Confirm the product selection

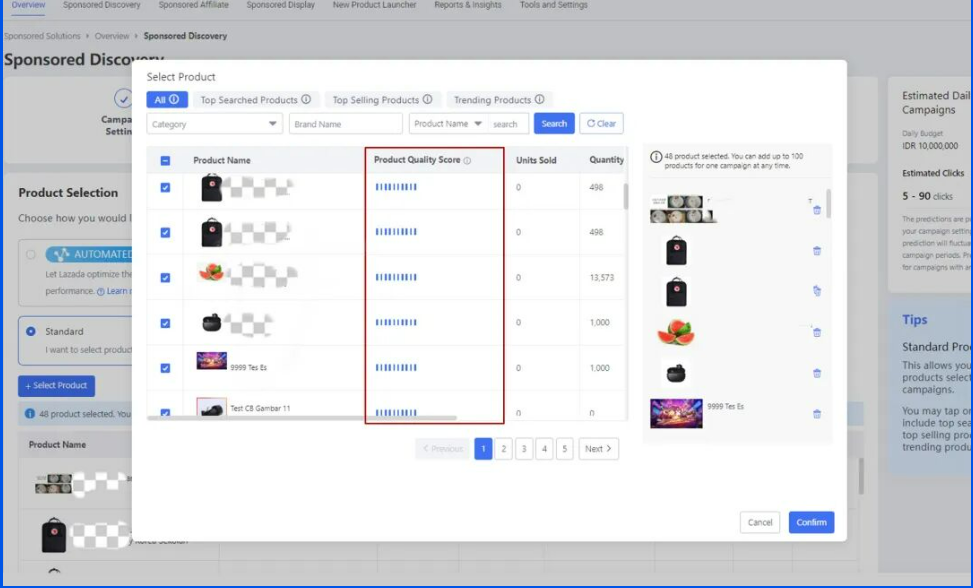pyautogui.click(x=811, y=522)
